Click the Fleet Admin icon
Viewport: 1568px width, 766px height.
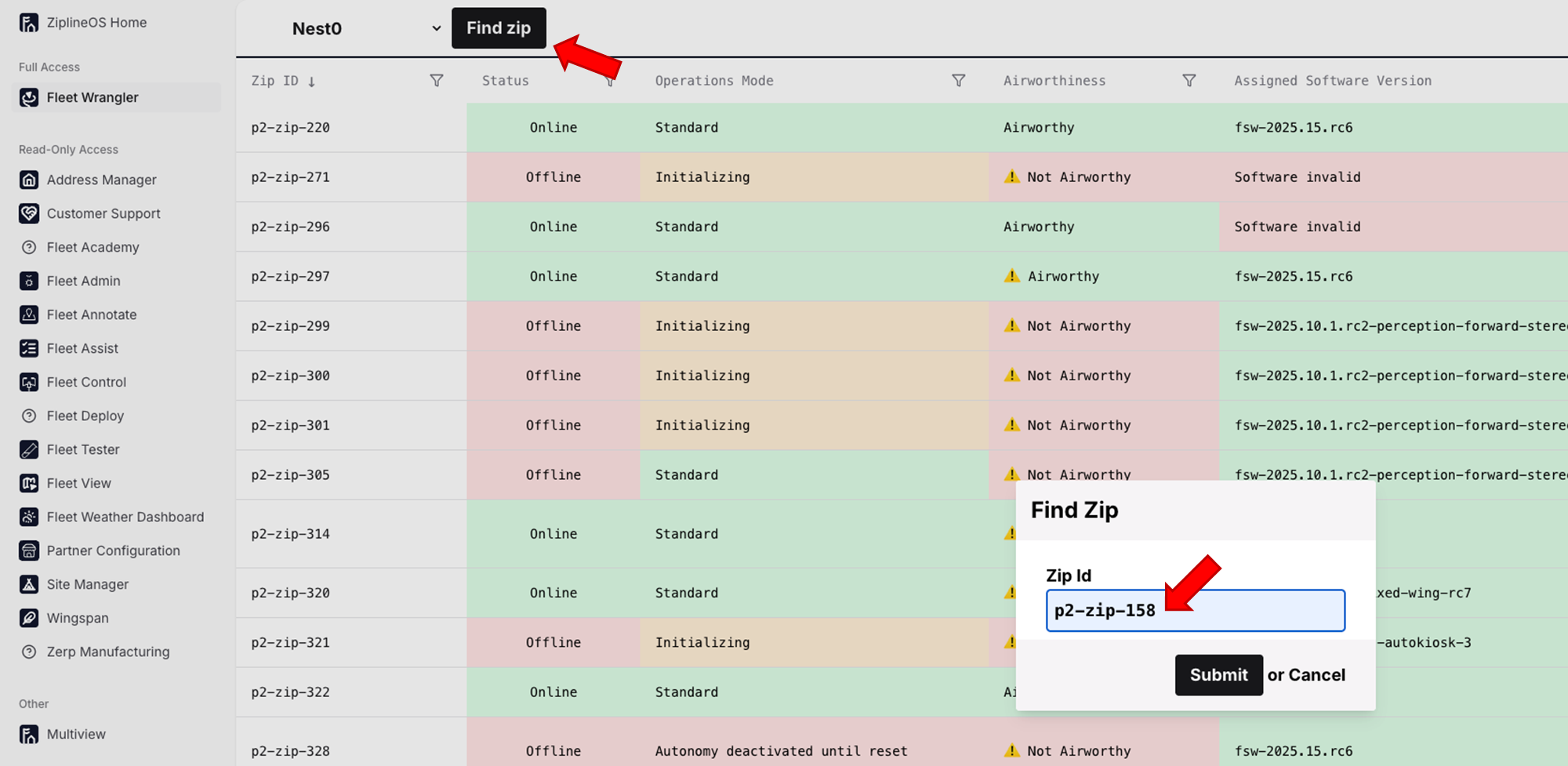click(29, 281)
